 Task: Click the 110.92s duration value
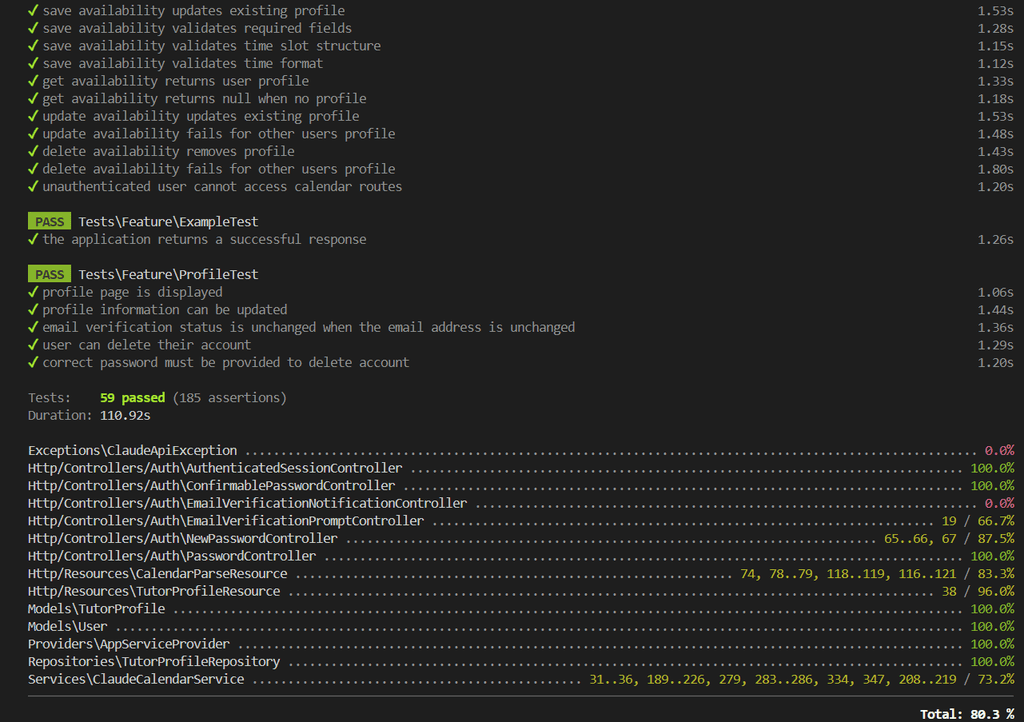[x=129, y=415]
